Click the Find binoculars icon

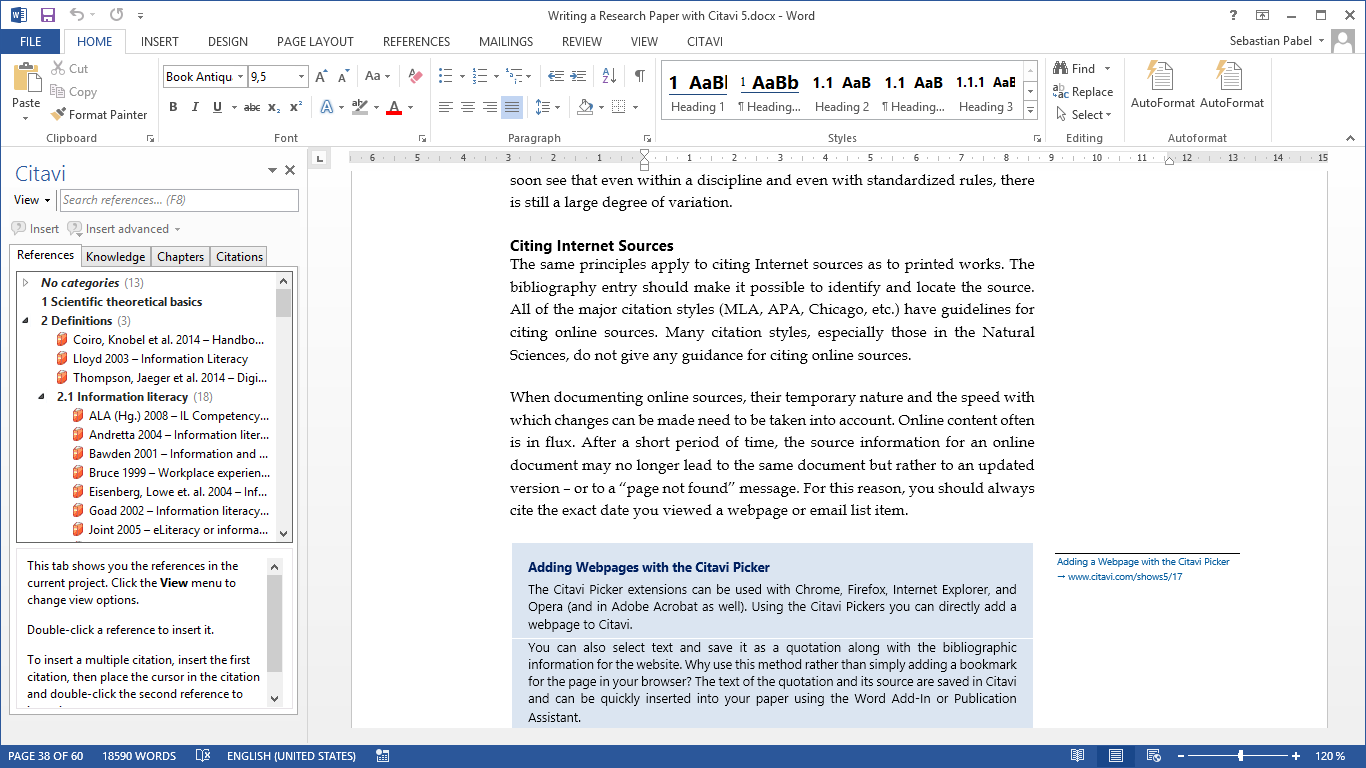coord(1061,68)
